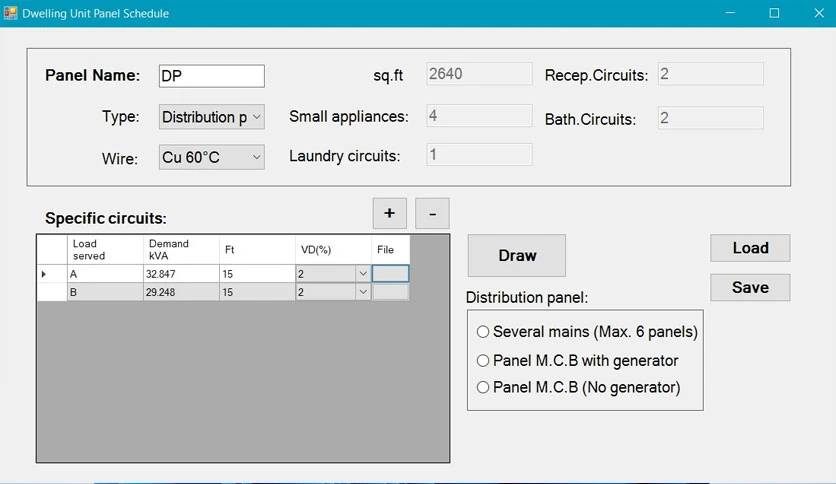This screenshot has width=836, height=484.
Task: Expand the VD(%) dropdown in row B
Action: (x=363, y=292)
